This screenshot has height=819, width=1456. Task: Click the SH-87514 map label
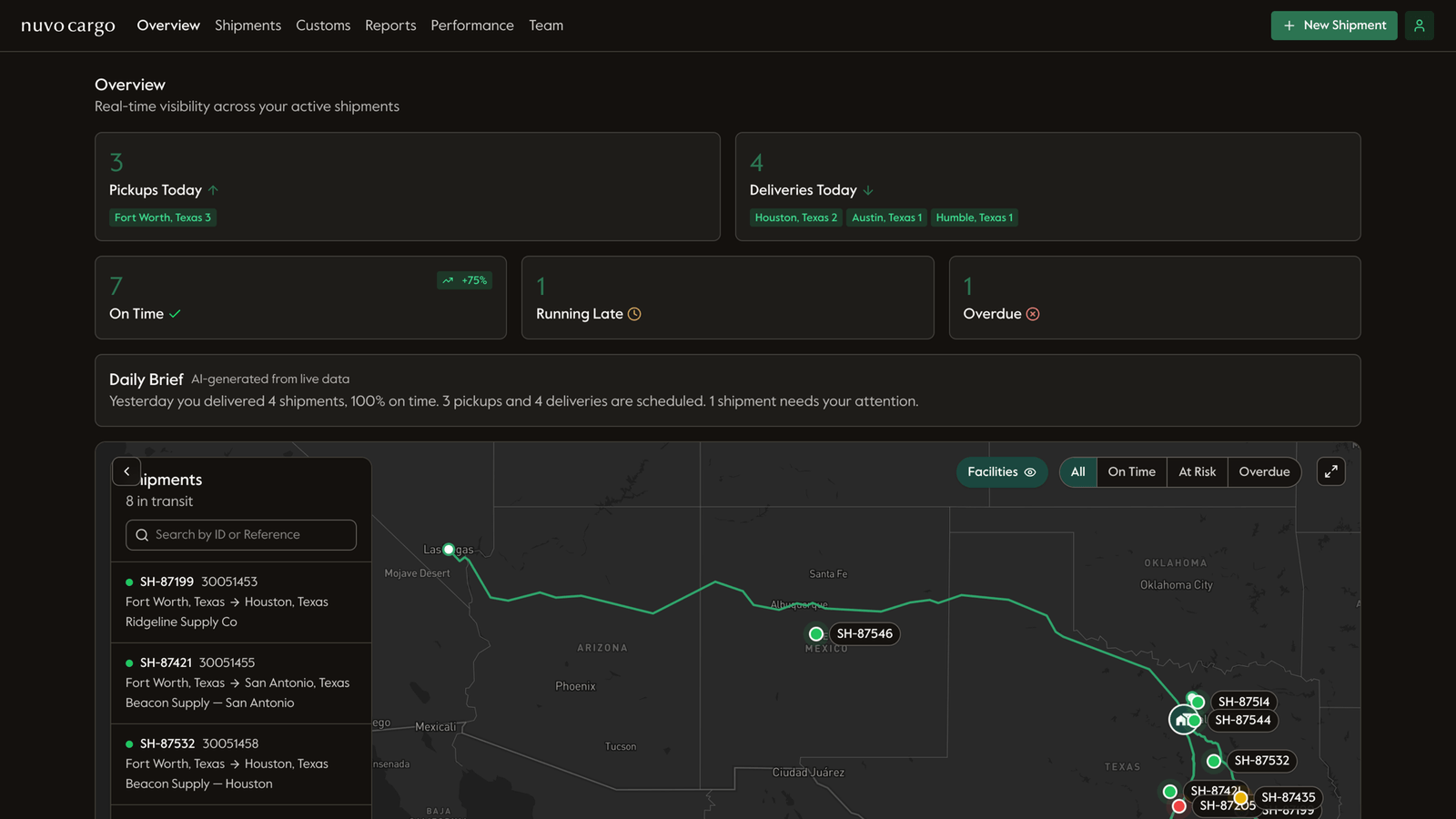(1244, 702)
